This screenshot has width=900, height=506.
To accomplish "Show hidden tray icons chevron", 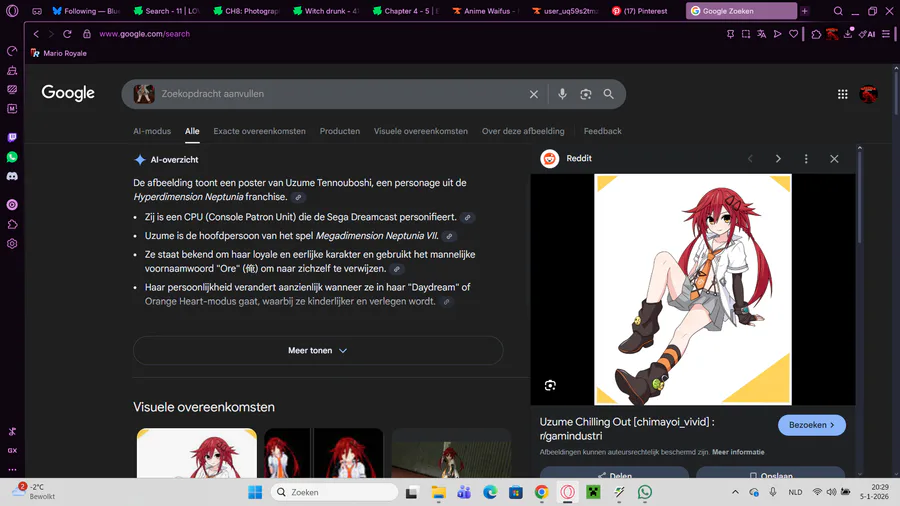I will [x=735, y=492].
